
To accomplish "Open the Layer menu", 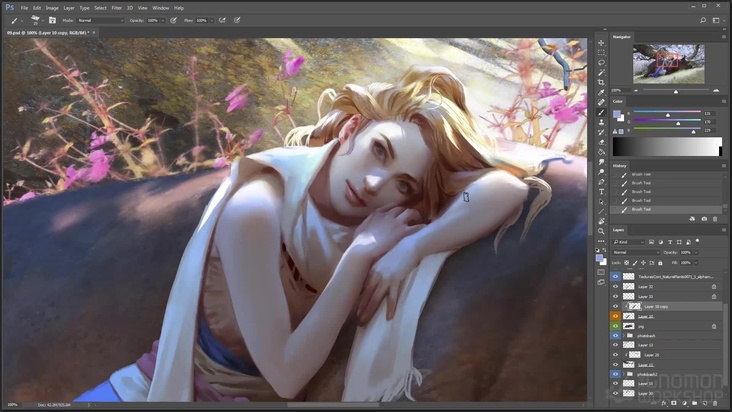I will 69,8.
